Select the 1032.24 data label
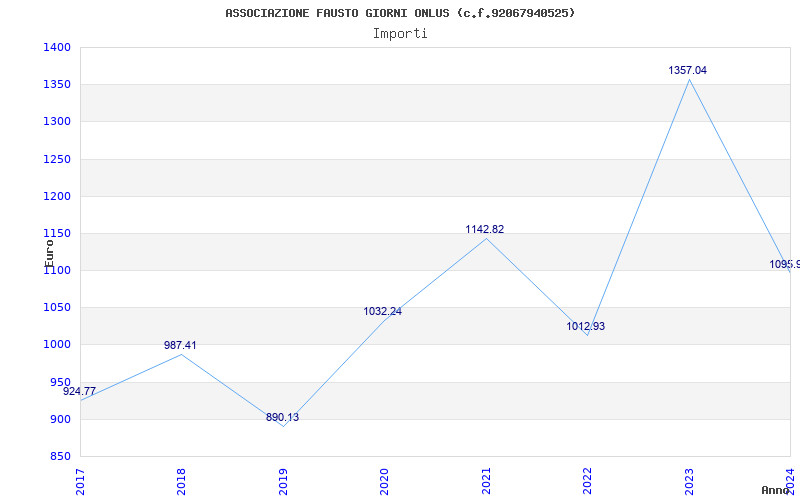Screen dimensions: 800x500 tap(383, 311)
